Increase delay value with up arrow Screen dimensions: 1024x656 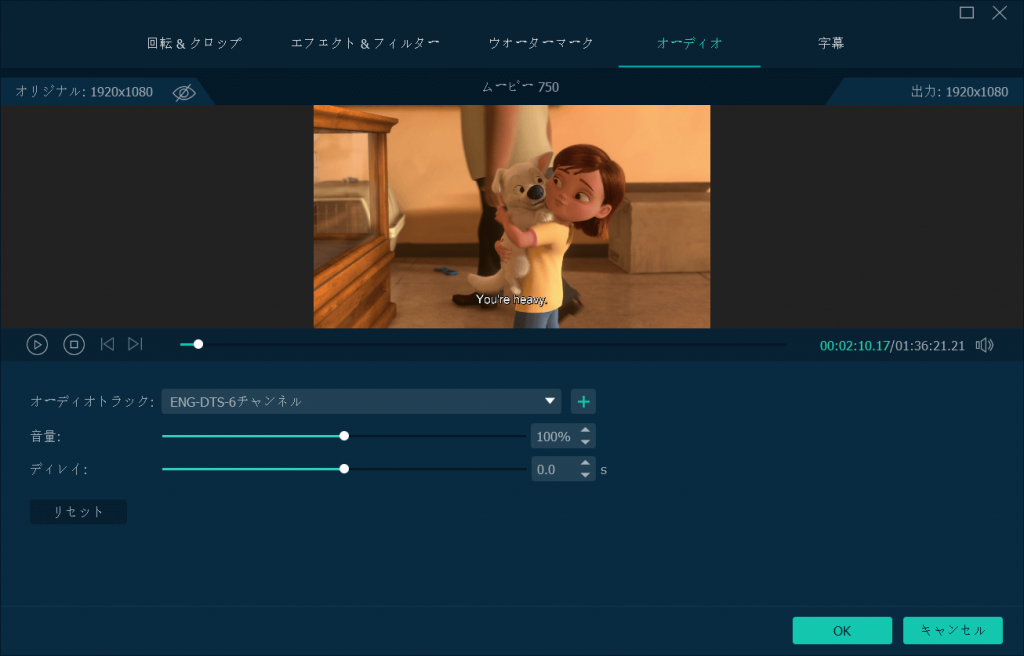(586, 463)
